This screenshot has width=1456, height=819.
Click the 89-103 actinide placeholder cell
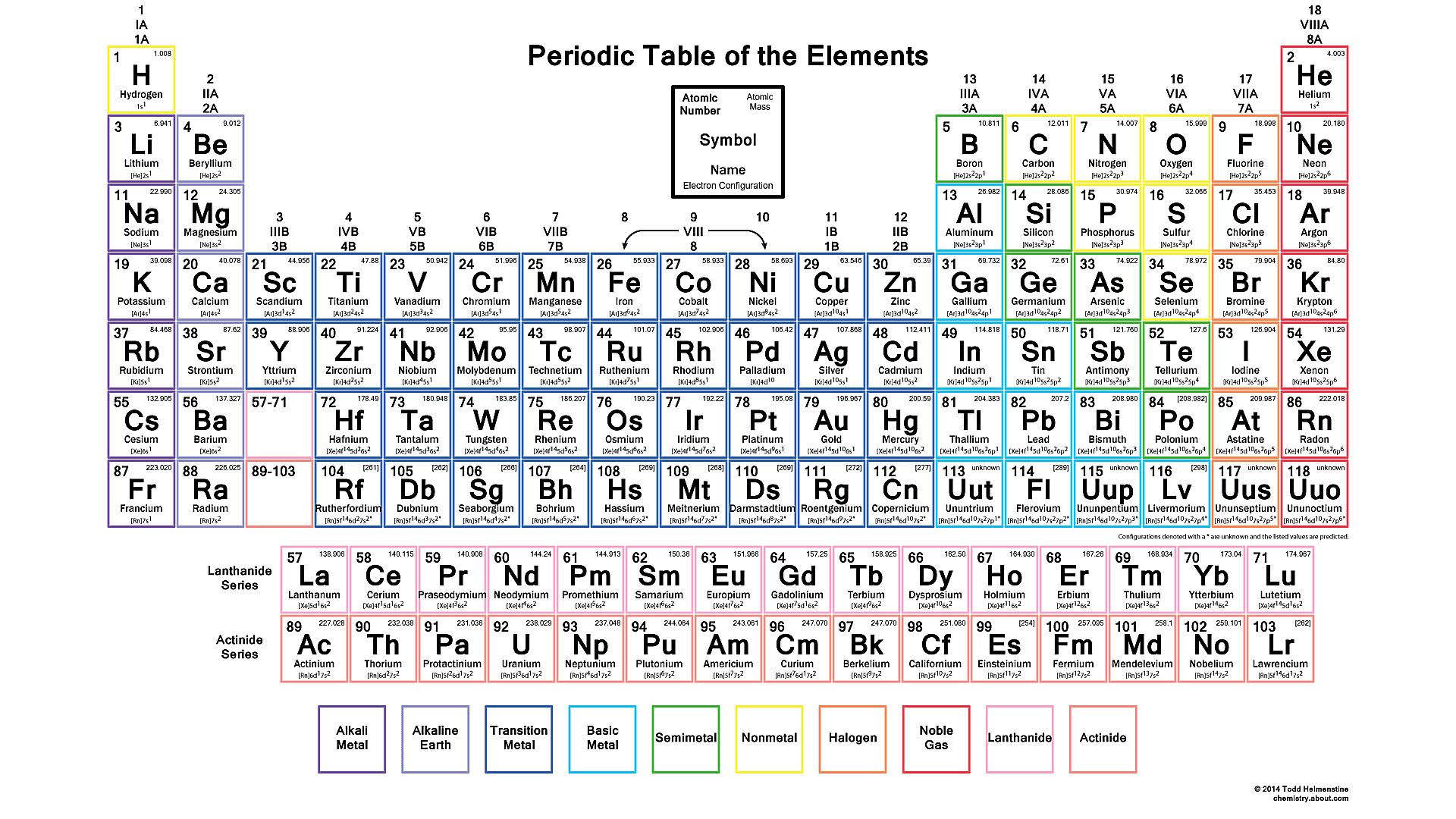point(279,494)
